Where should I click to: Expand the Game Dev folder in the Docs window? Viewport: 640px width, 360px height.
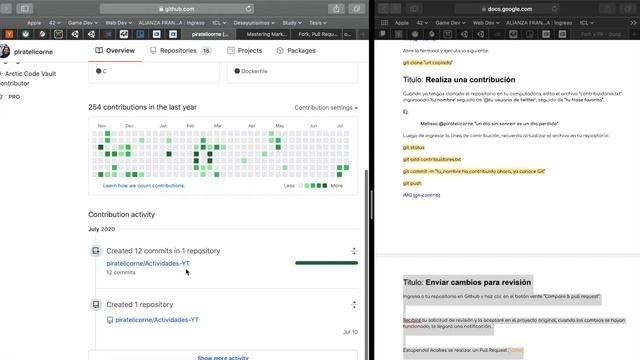tap(450, 23)
